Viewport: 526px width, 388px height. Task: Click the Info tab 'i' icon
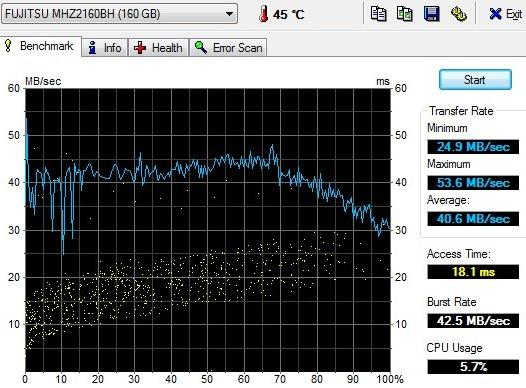(92, 48)
